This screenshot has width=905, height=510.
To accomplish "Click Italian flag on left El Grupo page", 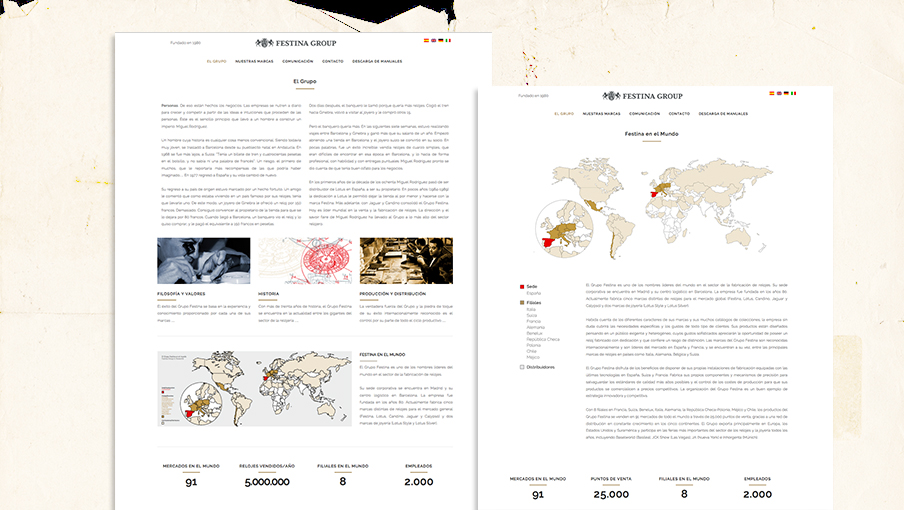I will tap(448, 40).
